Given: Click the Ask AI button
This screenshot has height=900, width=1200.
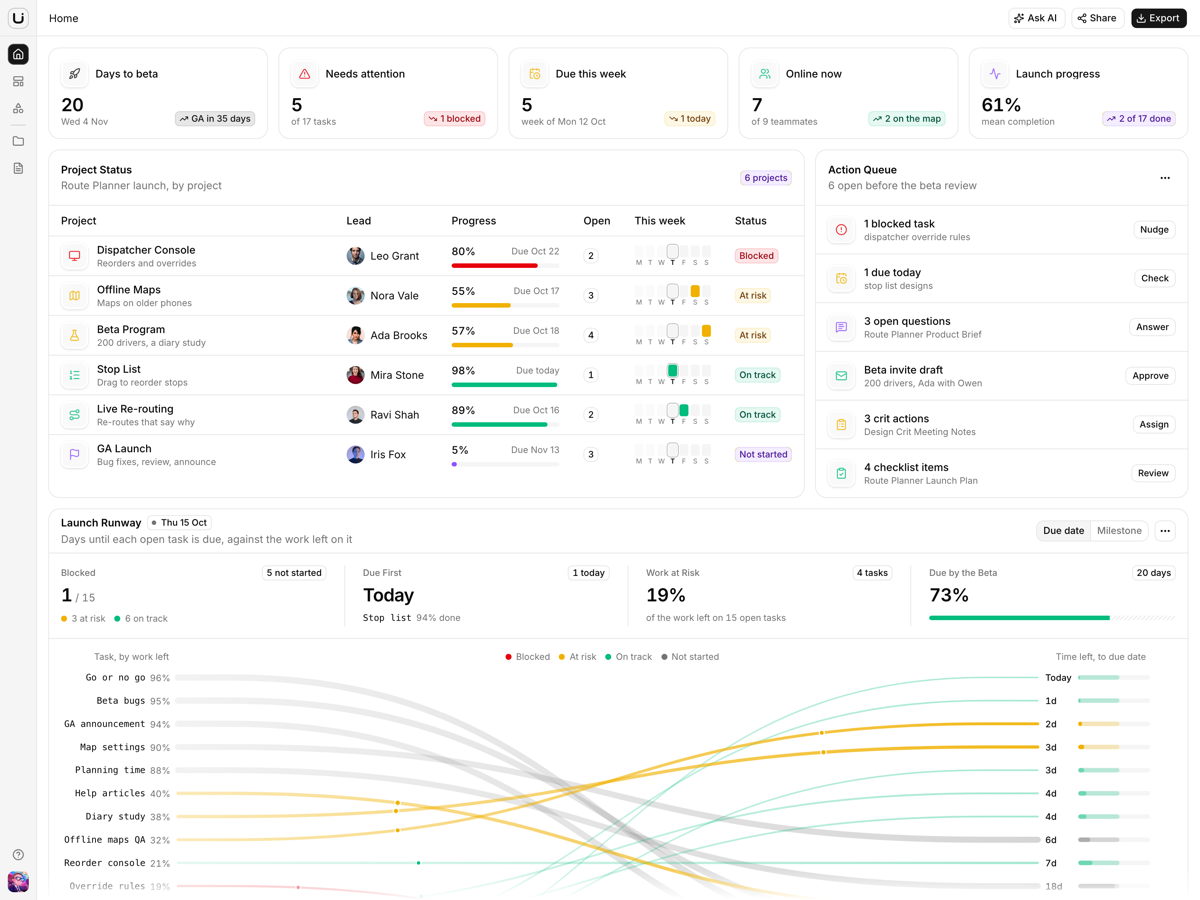Looking at the screenshot, I should (x=1036, y=18).
